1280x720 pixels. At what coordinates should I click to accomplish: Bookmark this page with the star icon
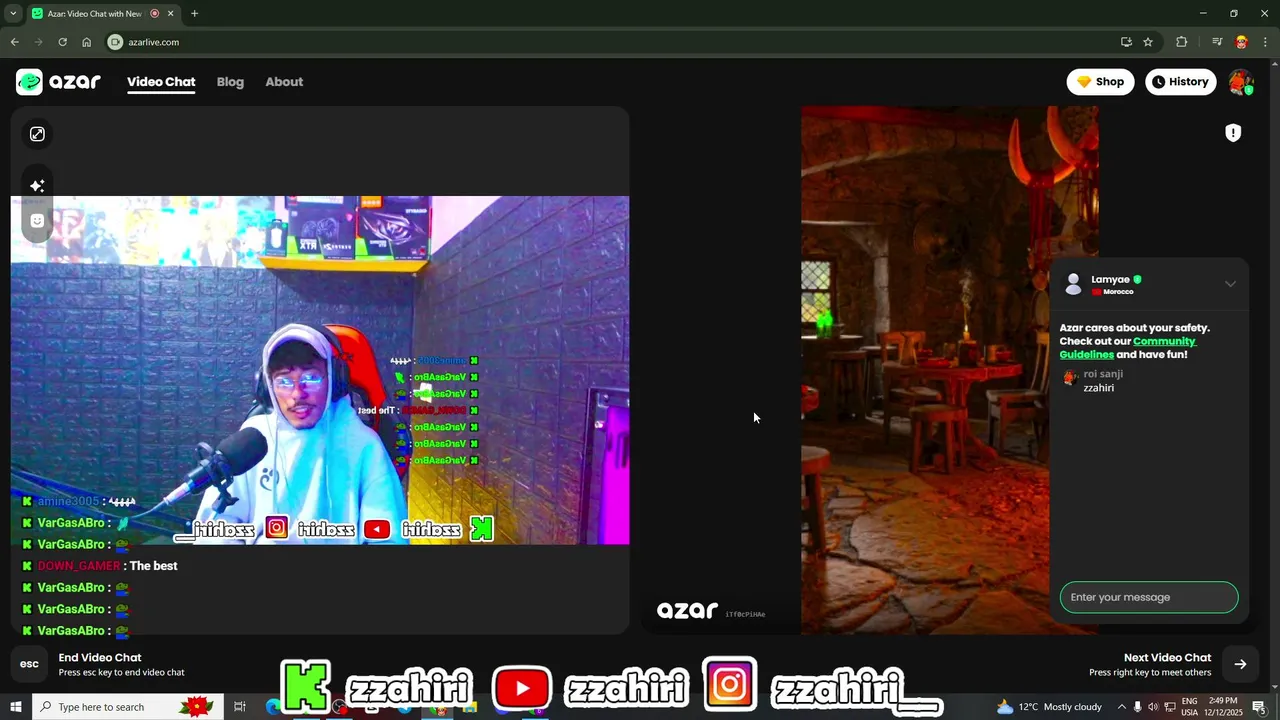(1148, 42)
